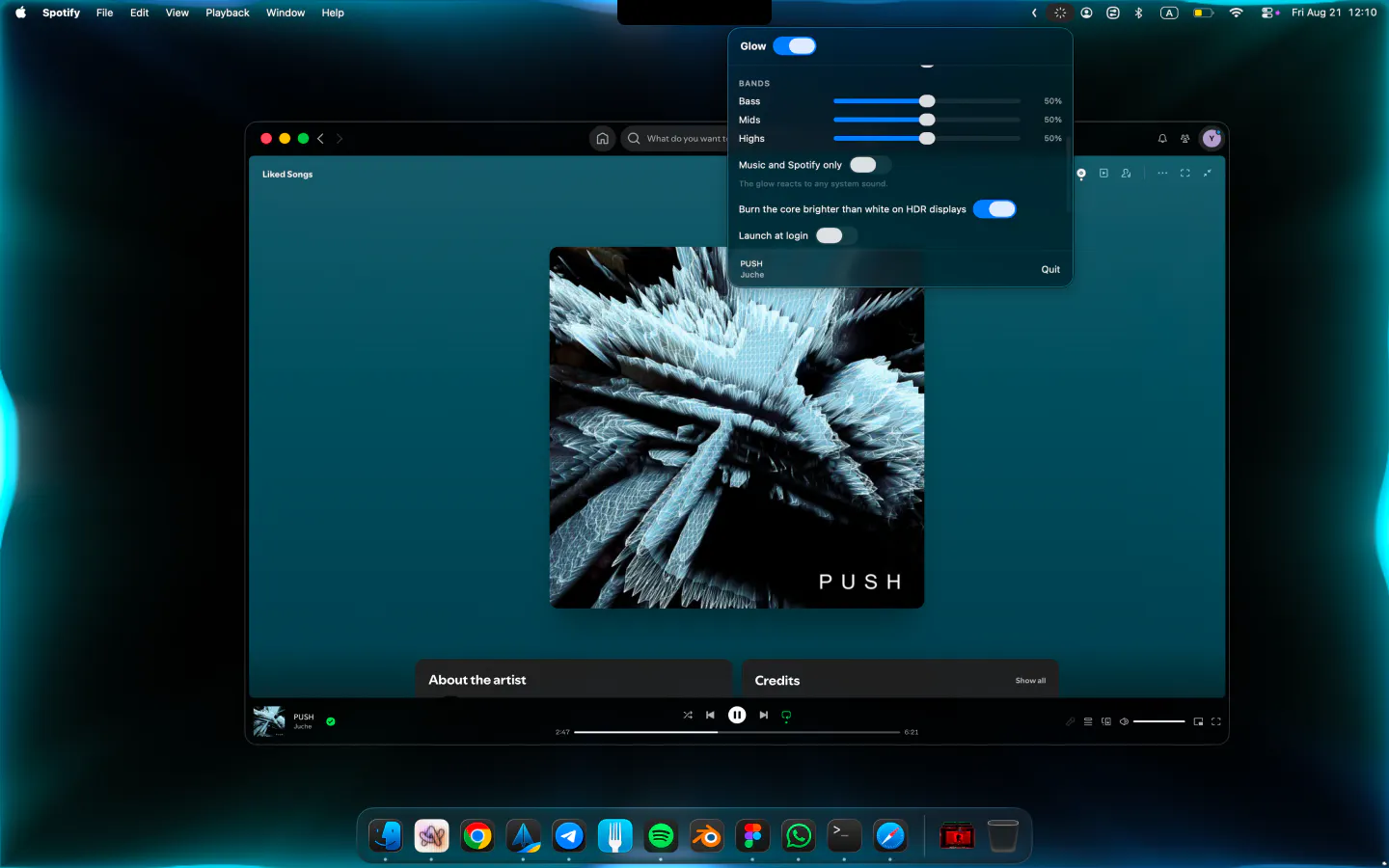Open the Bluetooth status menu
Viewport: 1389px width, 868px height.
point(1138,13)
